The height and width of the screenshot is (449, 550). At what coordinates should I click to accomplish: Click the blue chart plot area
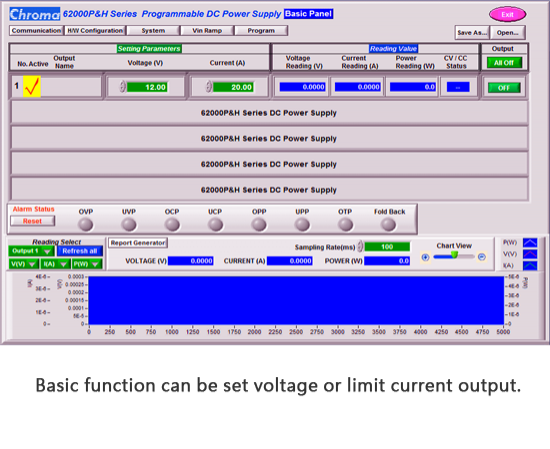[x=296, y=300]
